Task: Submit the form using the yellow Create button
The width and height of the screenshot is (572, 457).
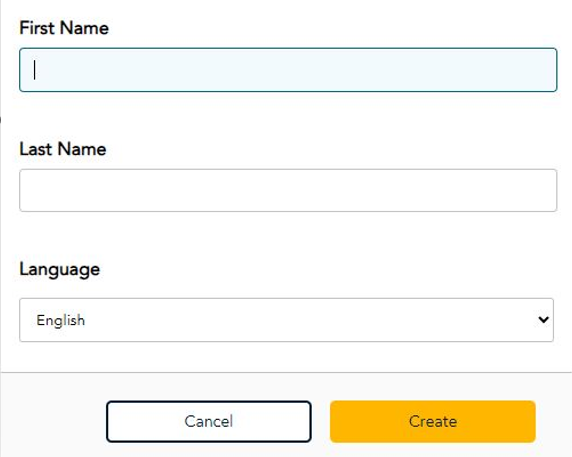Action: pyautogui.click(x=433, y=421)
